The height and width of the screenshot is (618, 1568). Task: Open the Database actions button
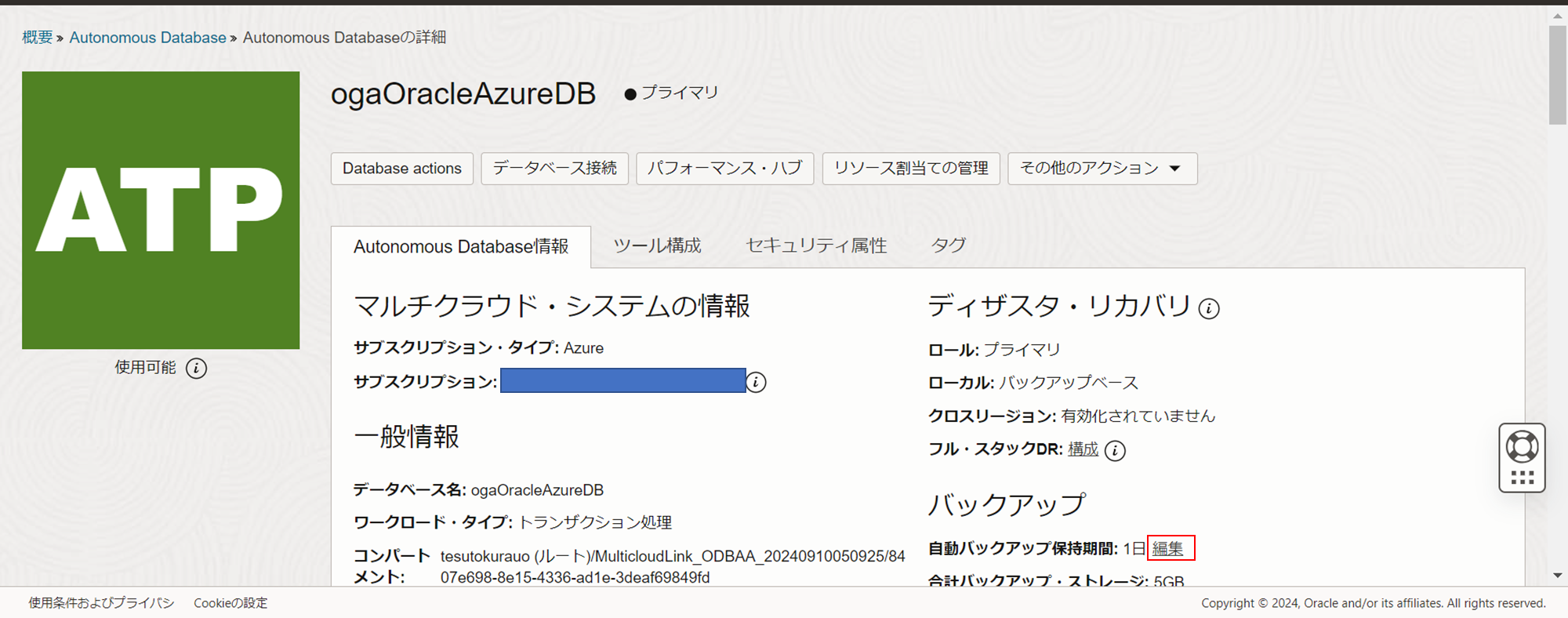tap(402, 169)
